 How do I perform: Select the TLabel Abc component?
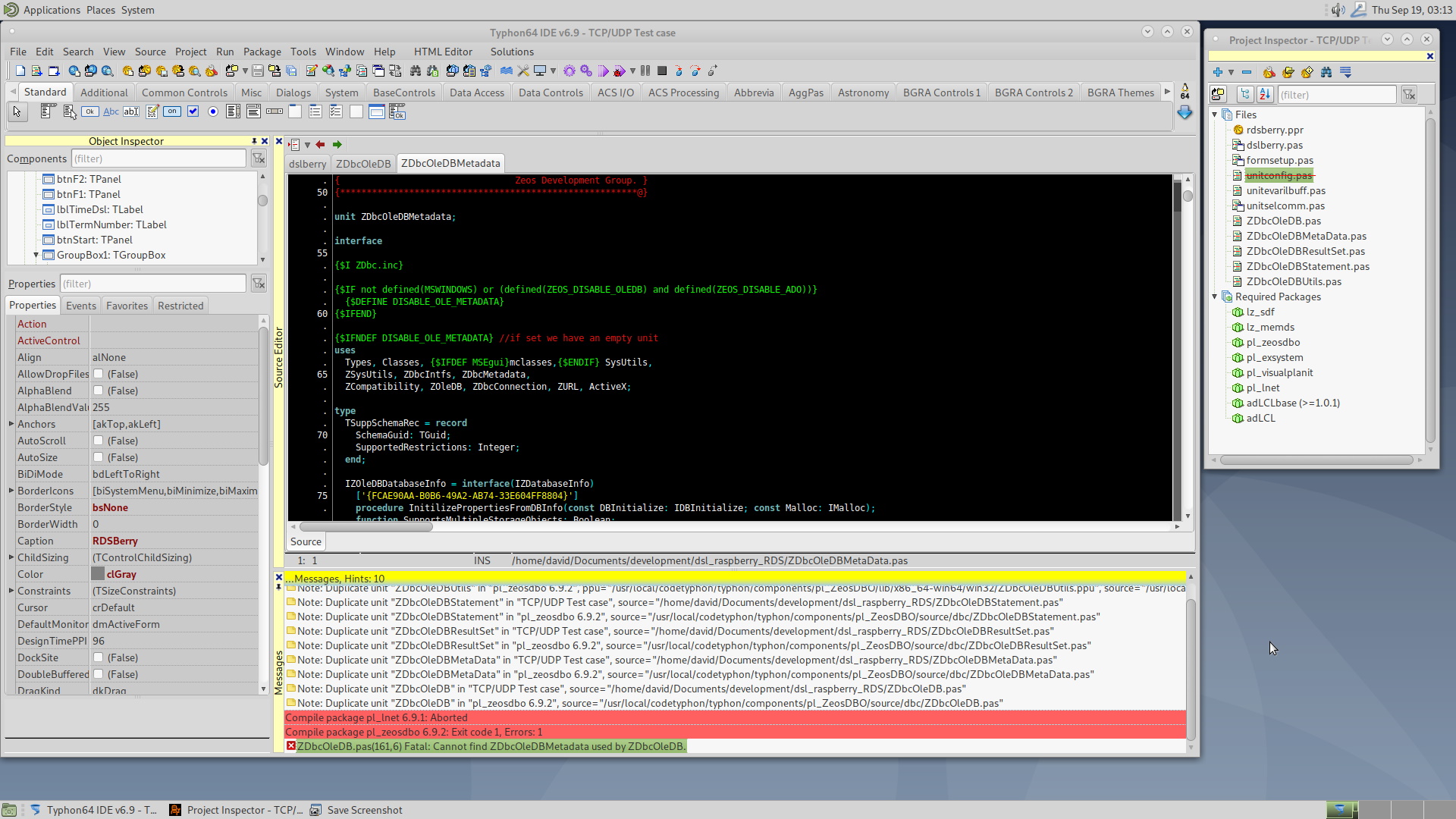tap(111, 112)
